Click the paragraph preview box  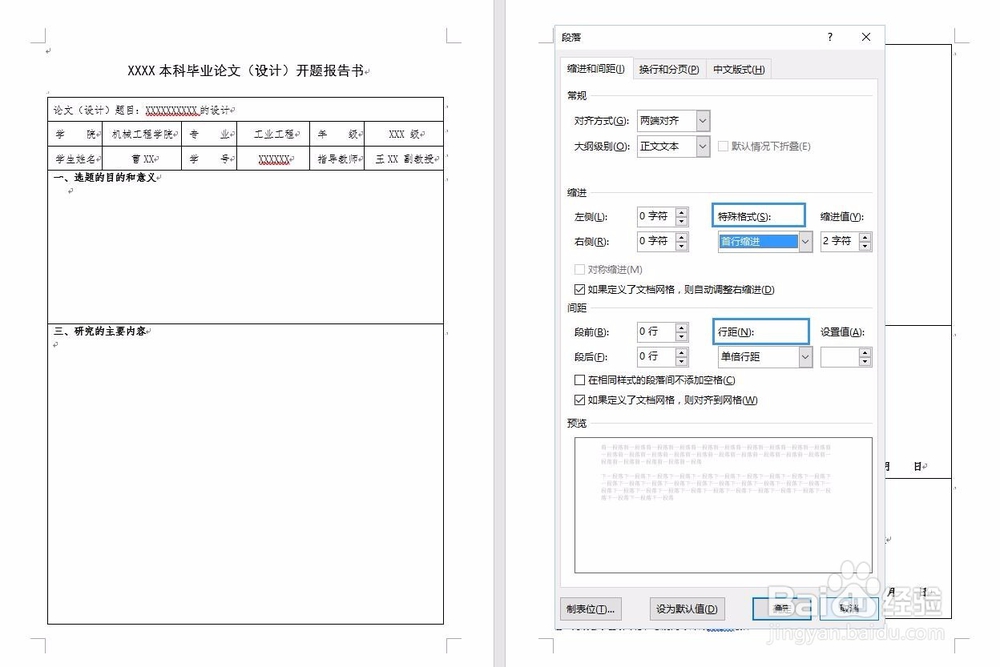(723, 505)
